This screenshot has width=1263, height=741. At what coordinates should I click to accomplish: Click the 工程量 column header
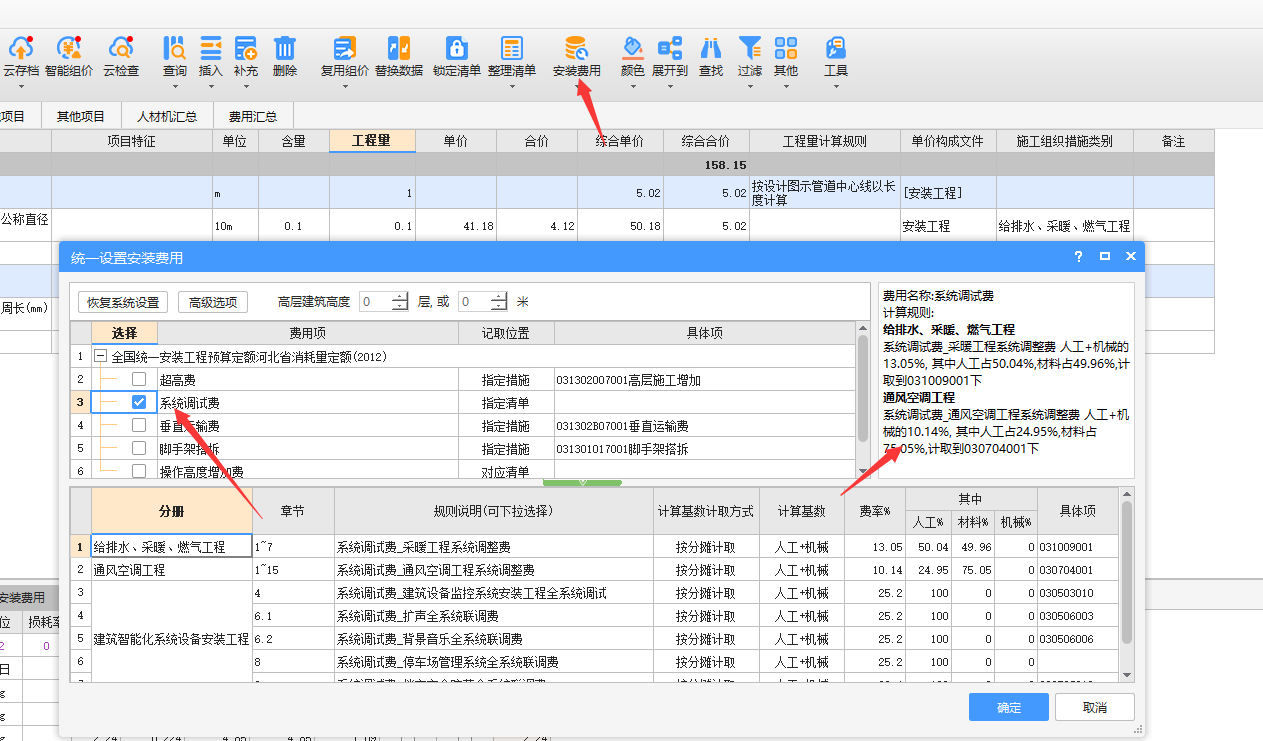372,141
